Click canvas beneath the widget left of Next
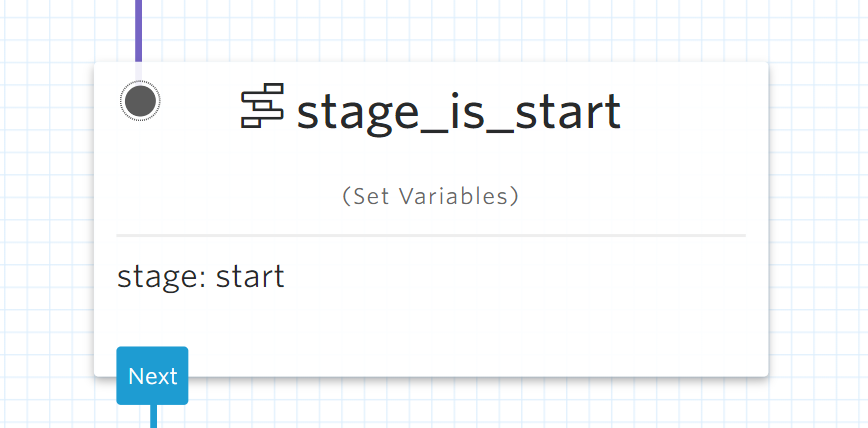Image resolution: width=868 pixels, height=428 pixels. [60, 405]
